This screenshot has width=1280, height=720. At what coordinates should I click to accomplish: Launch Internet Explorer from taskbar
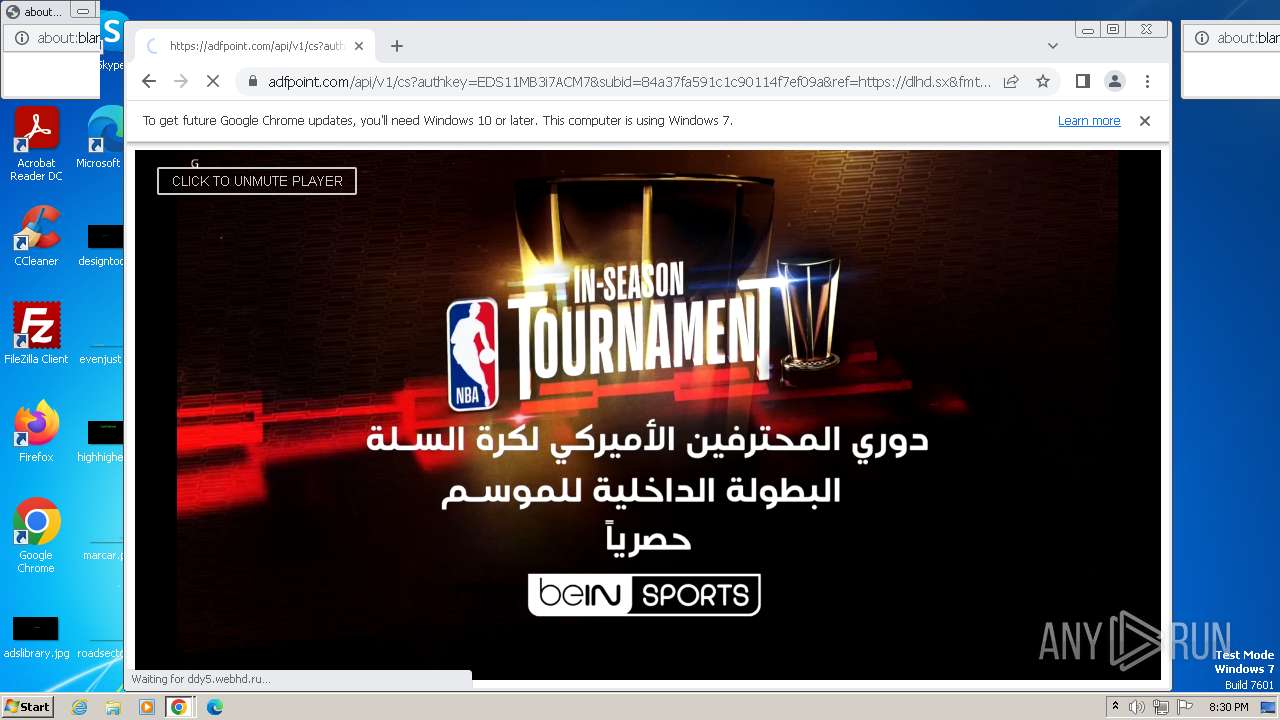point(80,707)
